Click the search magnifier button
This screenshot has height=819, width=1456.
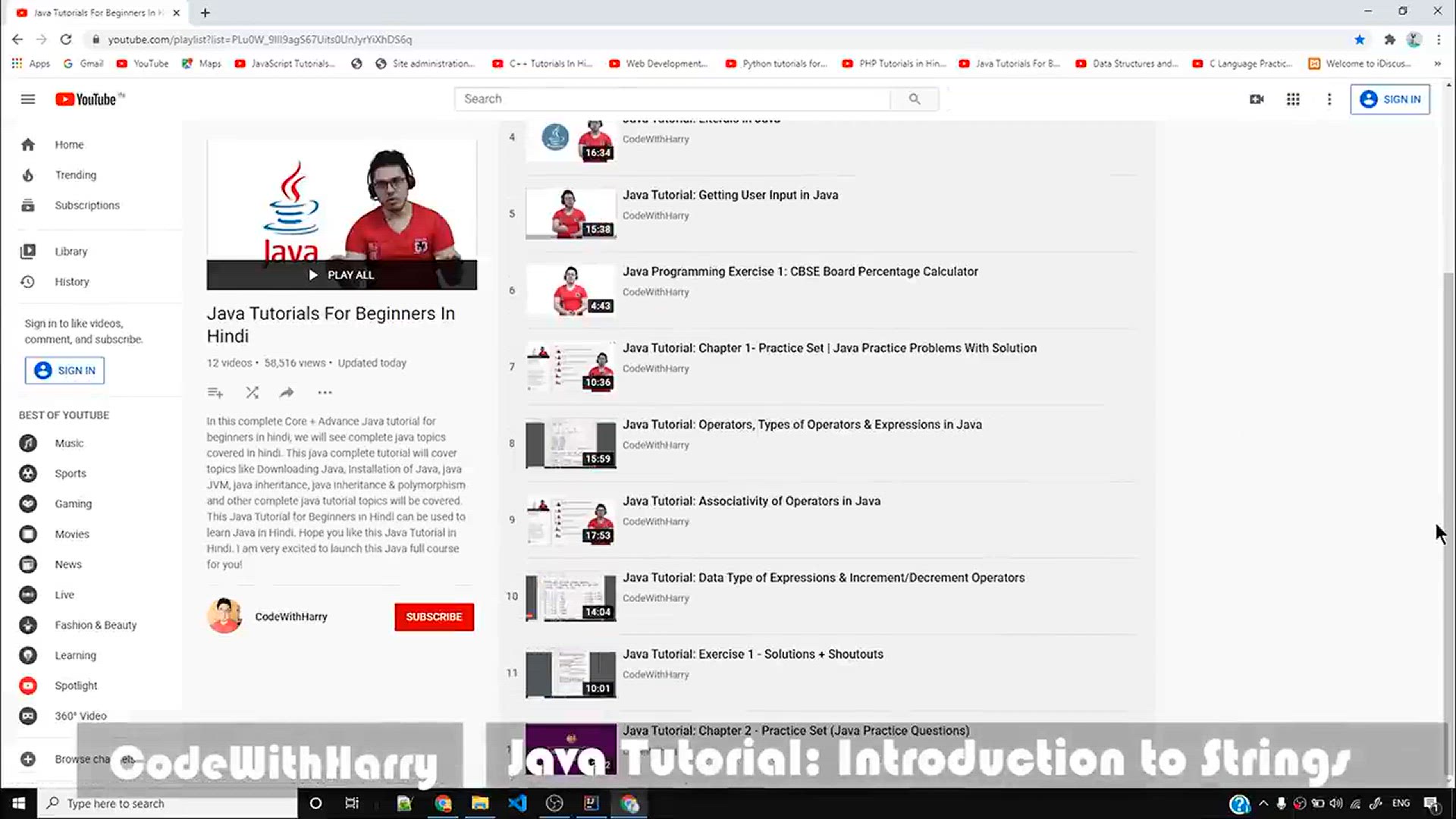tap(915, 99)
